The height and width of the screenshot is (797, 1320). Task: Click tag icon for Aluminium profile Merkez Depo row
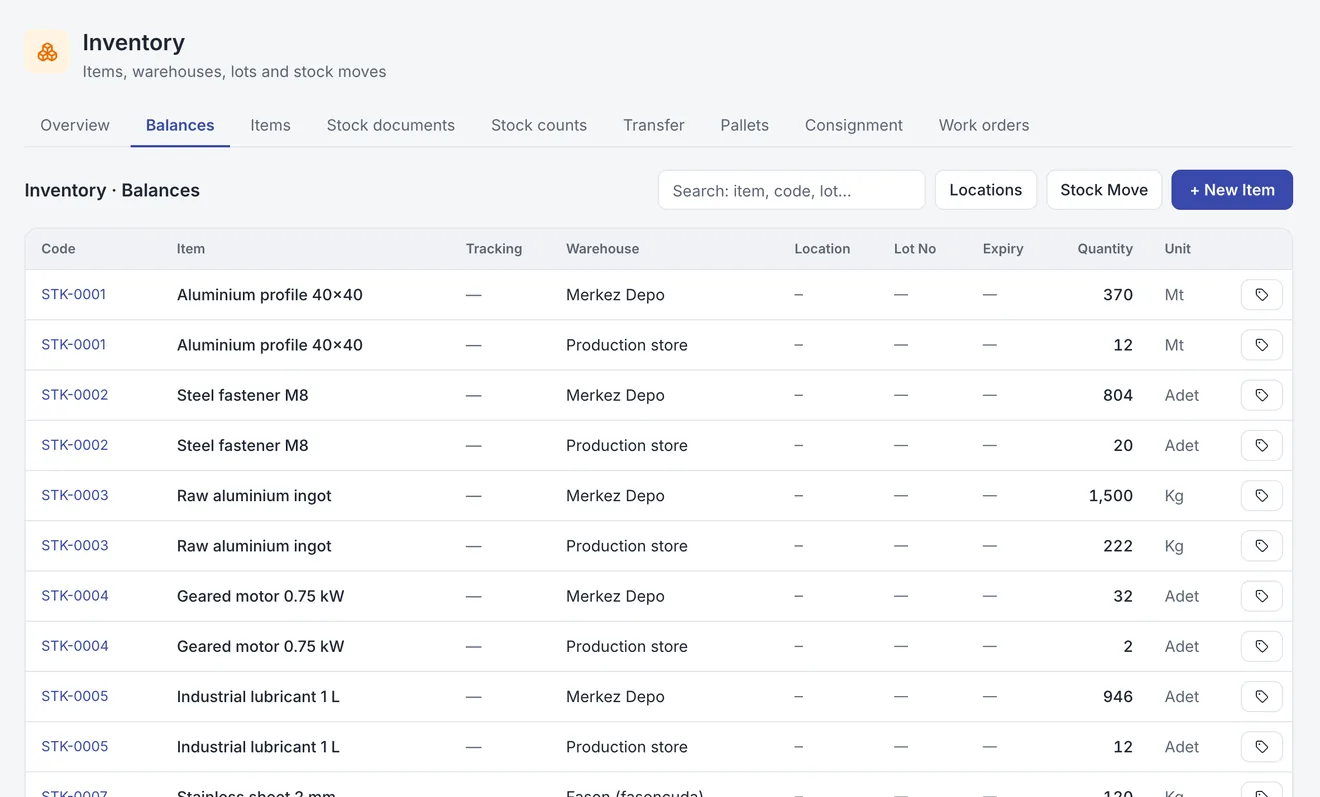pyautogui.click(x=1261, y=295)
